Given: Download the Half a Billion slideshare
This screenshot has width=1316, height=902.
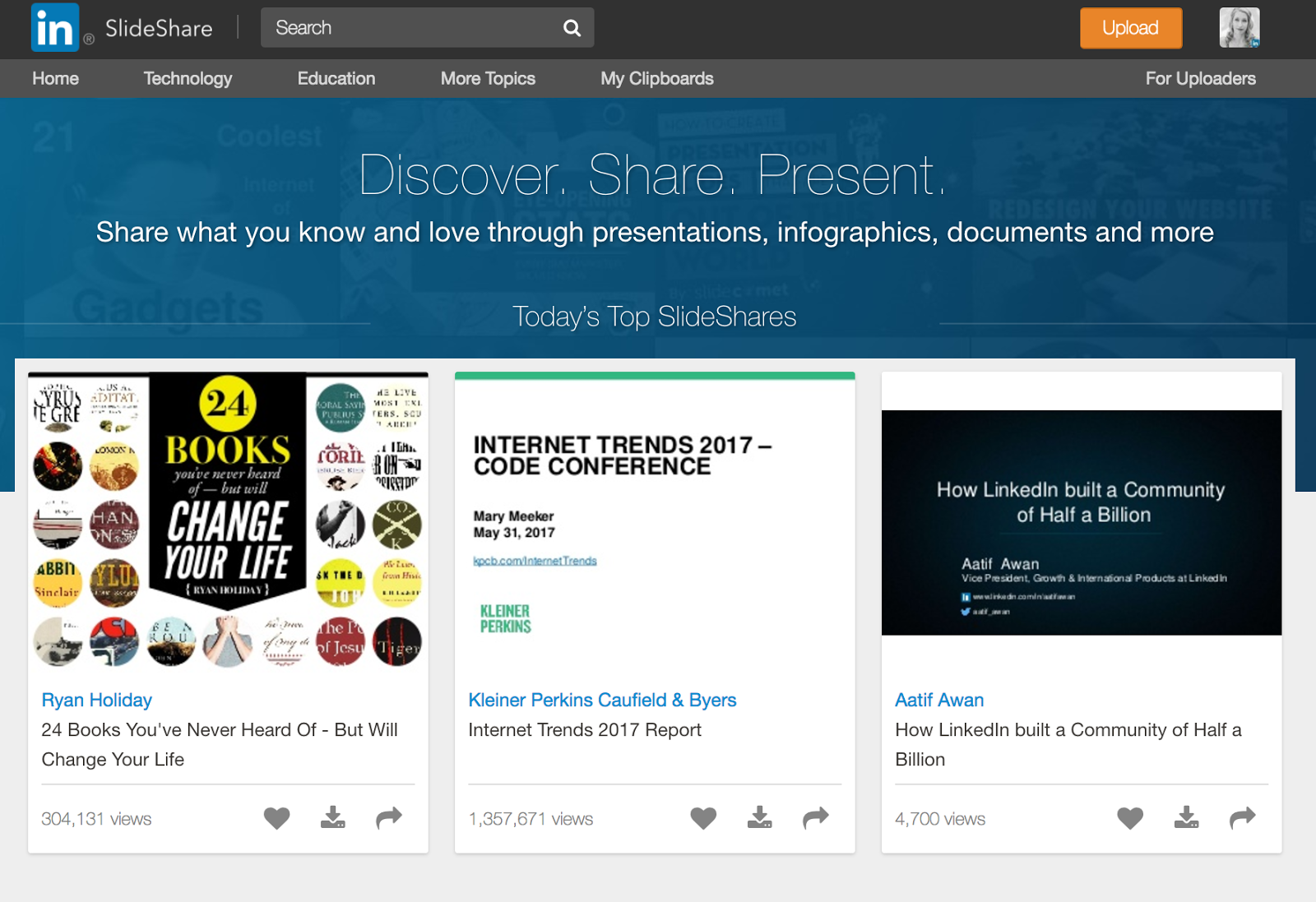Looking at the screenshot, I should pos(1187,817).
